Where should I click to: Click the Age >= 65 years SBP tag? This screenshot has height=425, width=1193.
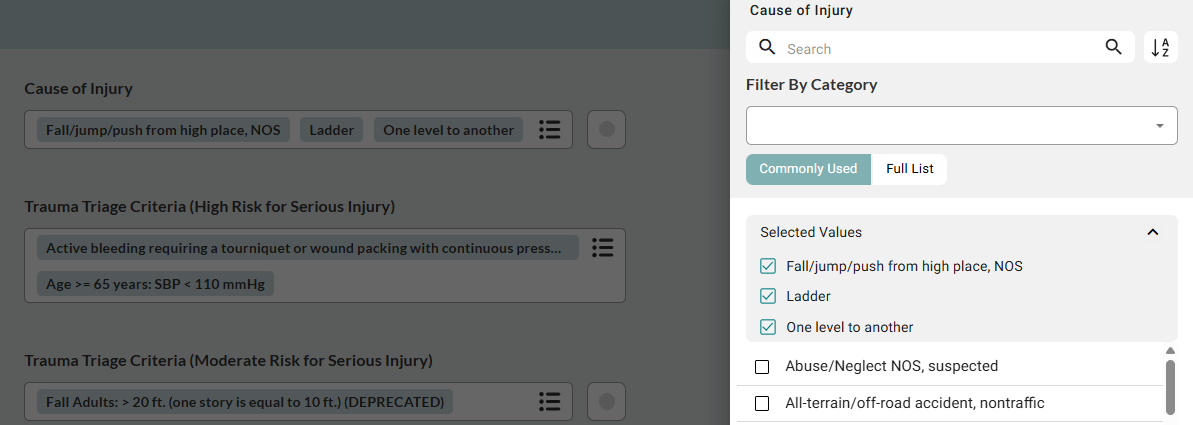(x=155, y=284)
